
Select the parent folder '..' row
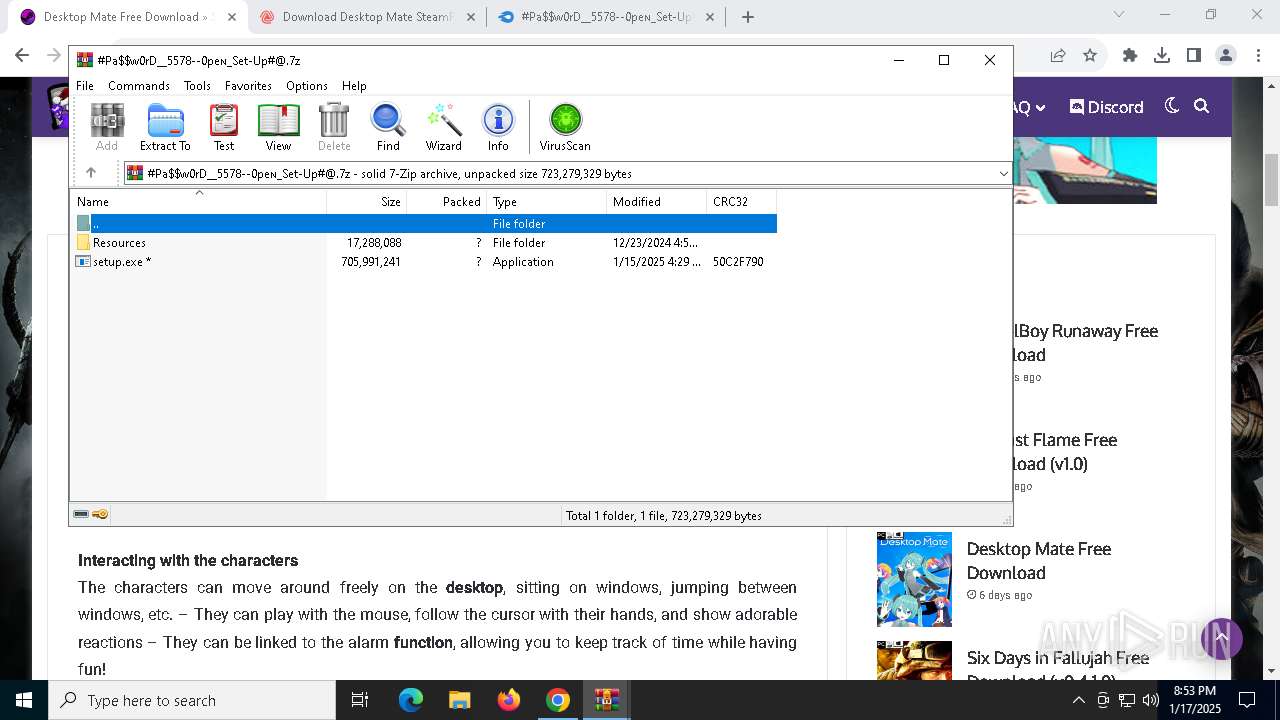click(424, 224)
